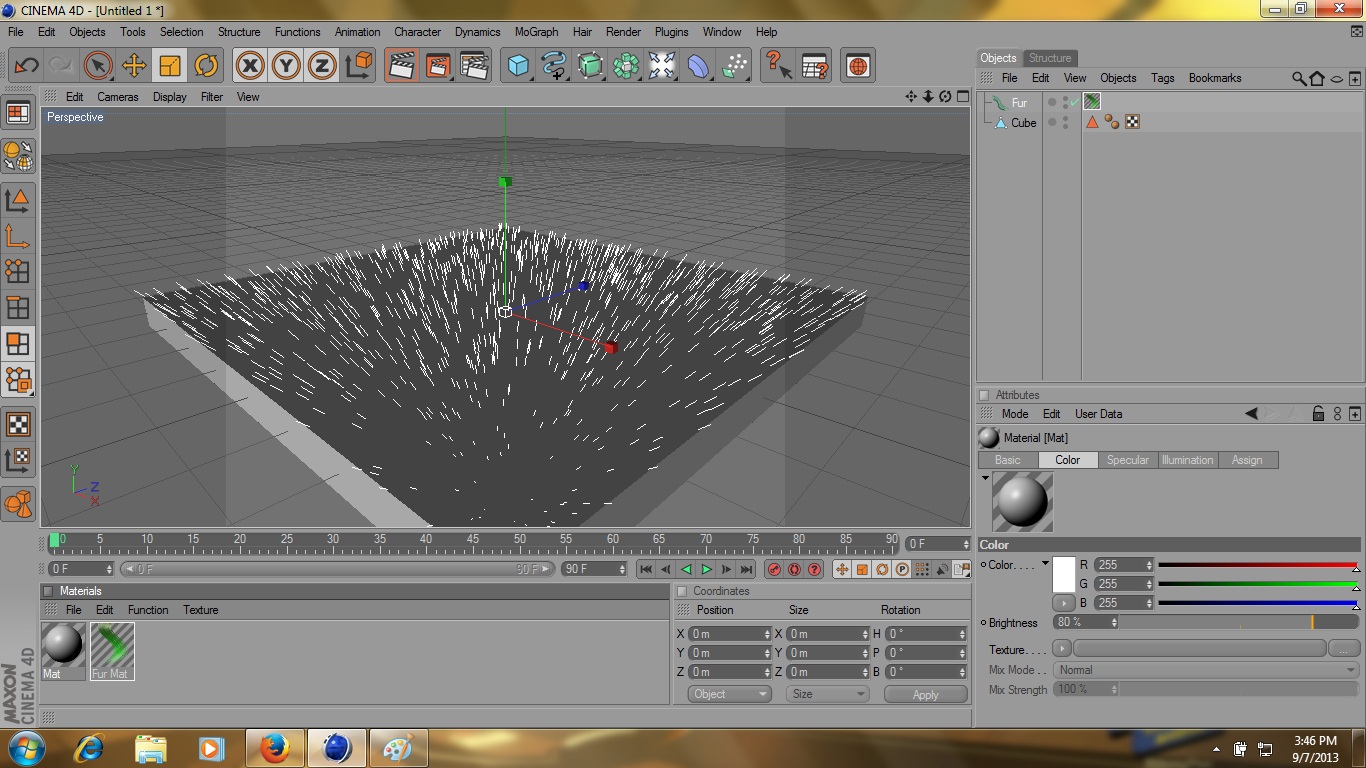Open the Mix Mode dropdown set to Normal
Image resolution: width=1366 pixels, height=768 pixels.
coord(1205,670)
